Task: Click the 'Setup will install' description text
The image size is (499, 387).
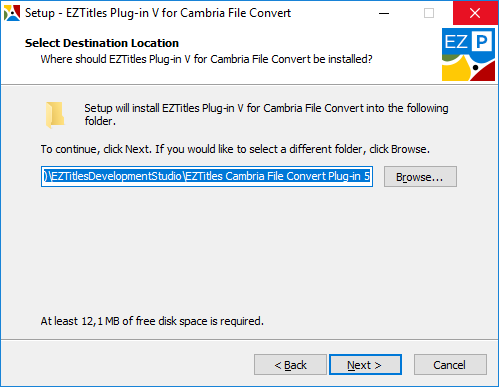Action: click(x=266, y=114)
